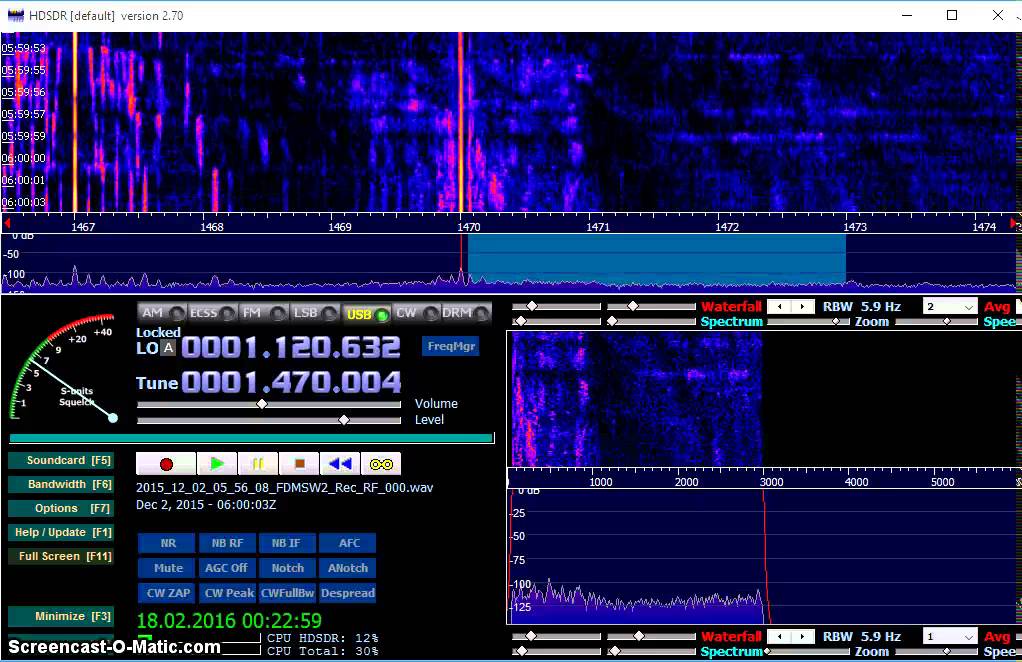1022x662 pixels.
Task: Click the CW ZAP button
Action: pos(167,593)
